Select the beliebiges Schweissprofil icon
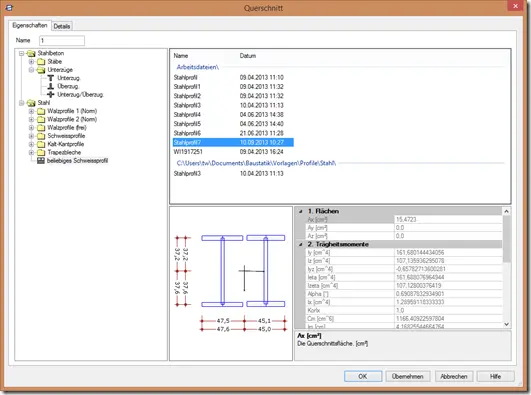Image resolution: width=531 pixels, height=395 pixels. [41, 161]
